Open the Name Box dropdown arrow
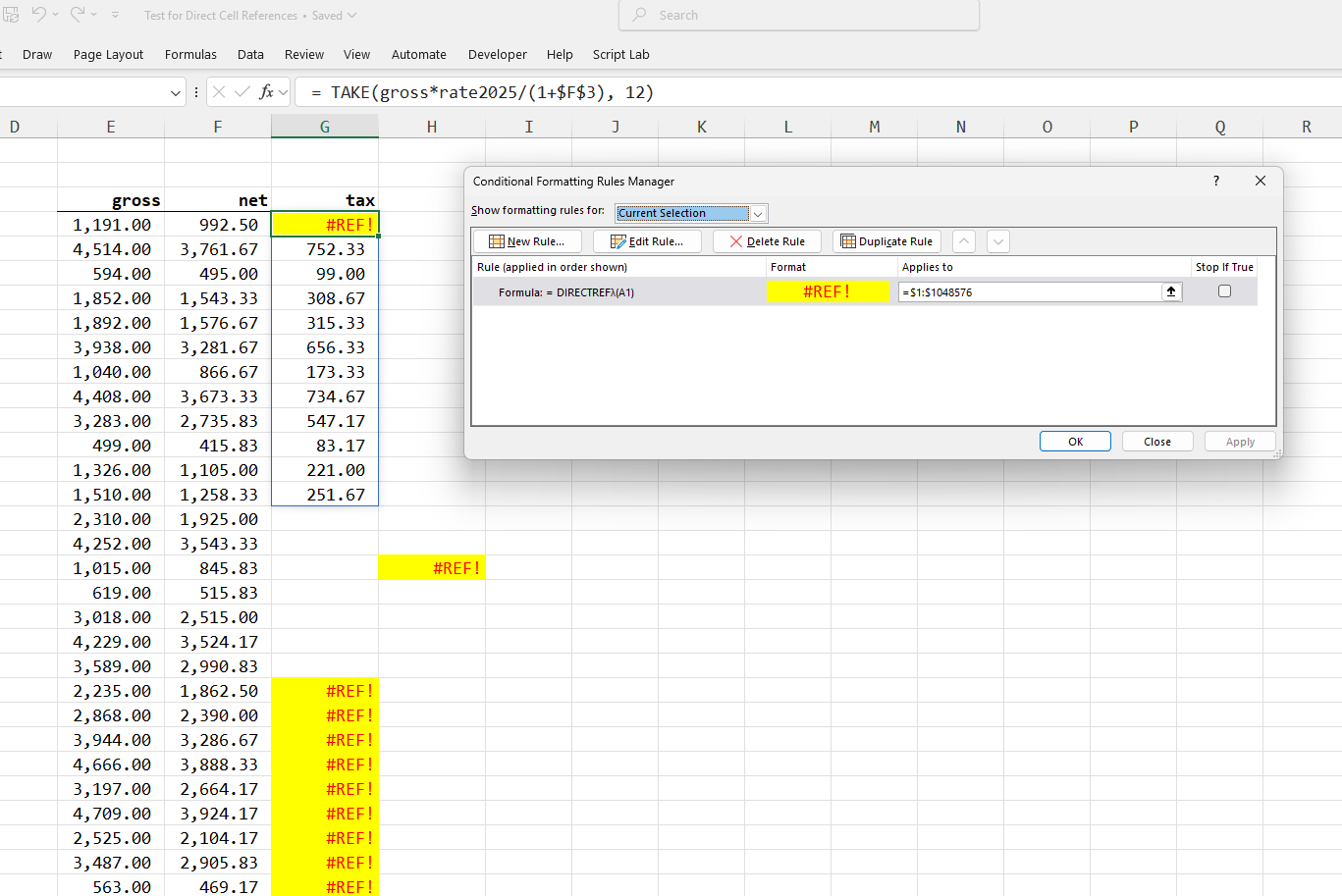 coord(175,91)
